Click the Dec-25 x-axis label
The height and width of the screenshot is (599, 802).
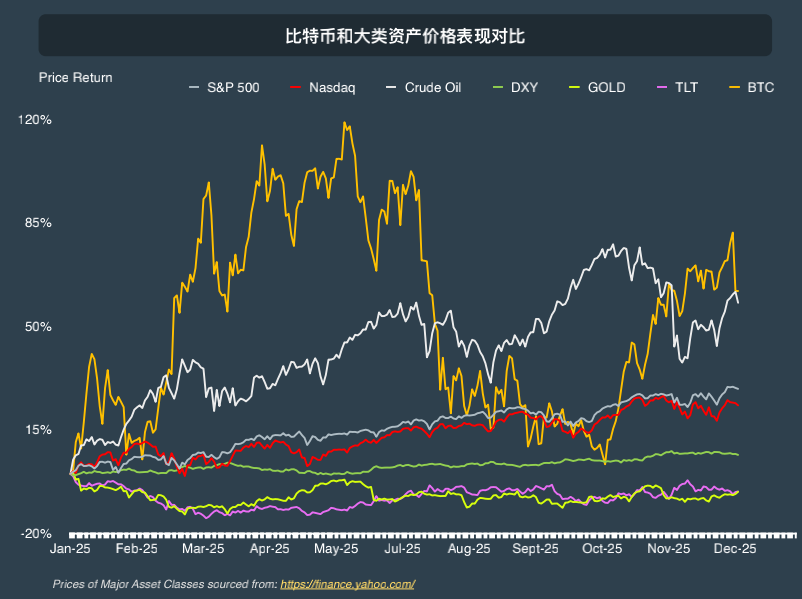pos(735,549)
